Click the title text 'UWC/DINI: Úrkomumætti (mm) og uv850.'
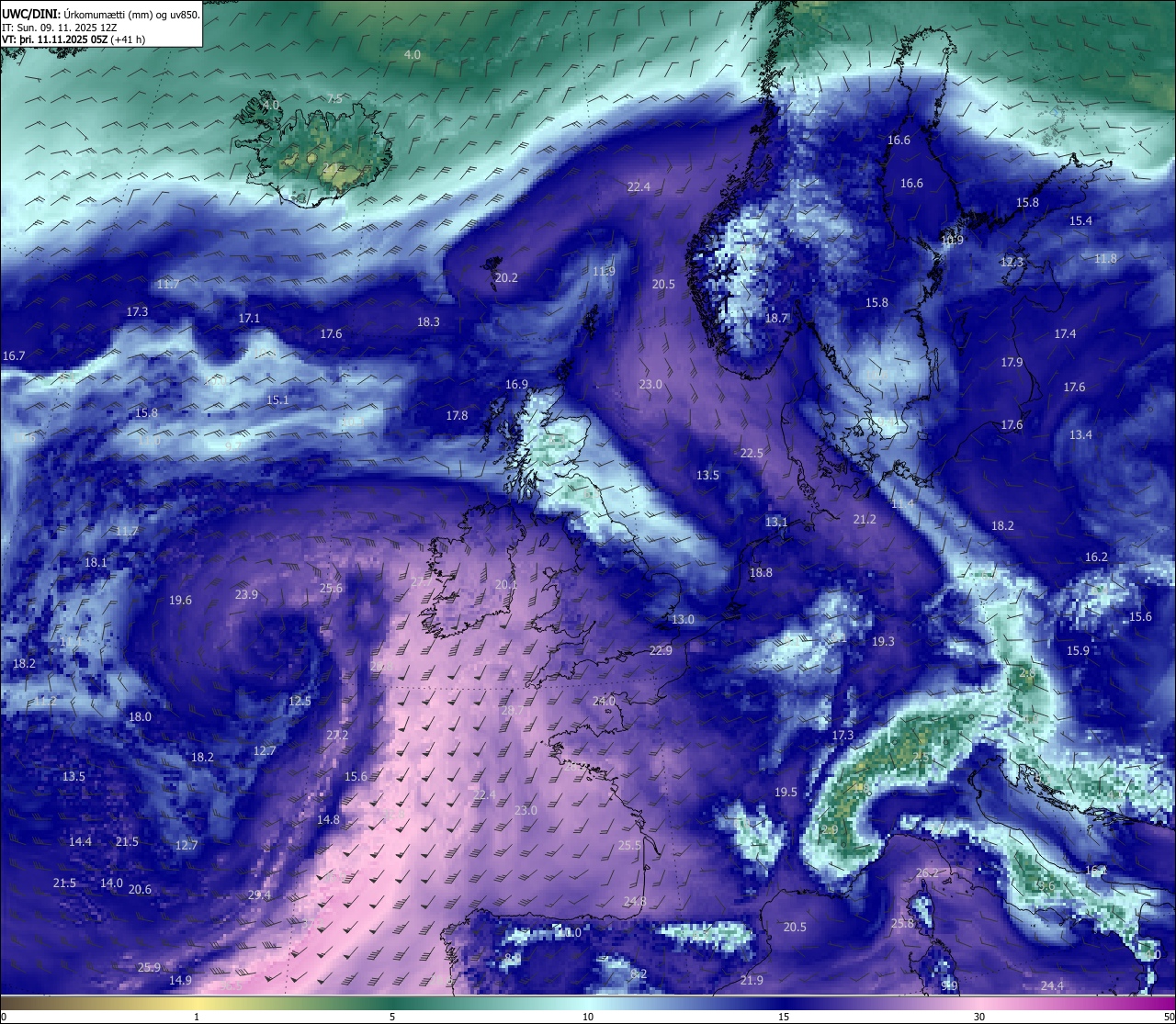Image resolution: width=1176 pixels, height=1024 pixels. tap(100, 15)
